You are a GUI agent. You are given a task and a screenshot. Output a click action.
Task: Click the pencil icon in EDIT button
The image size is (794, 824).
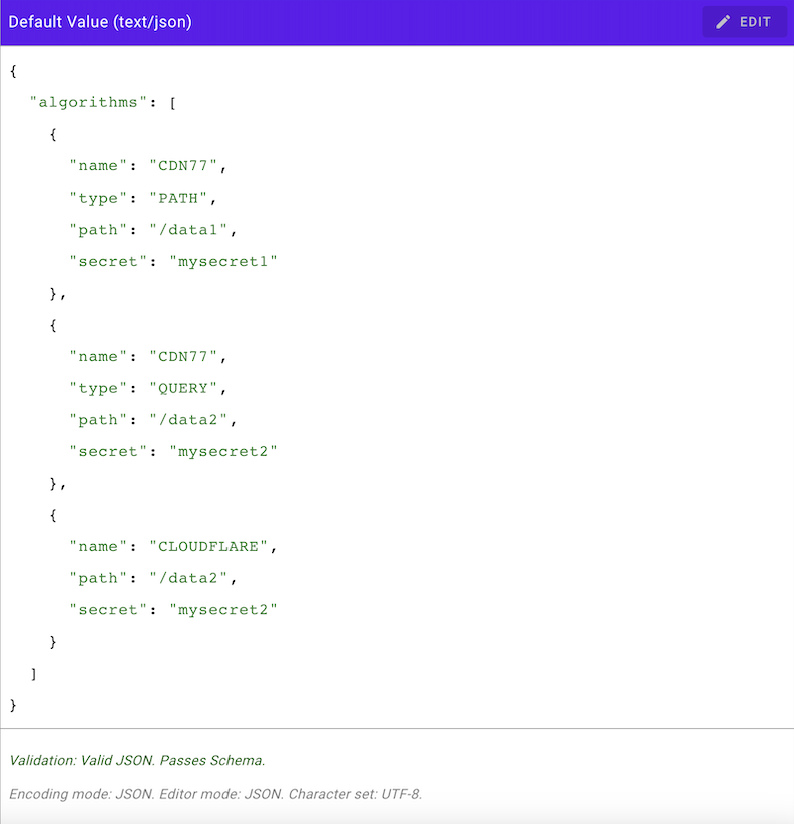pos(723,22)
